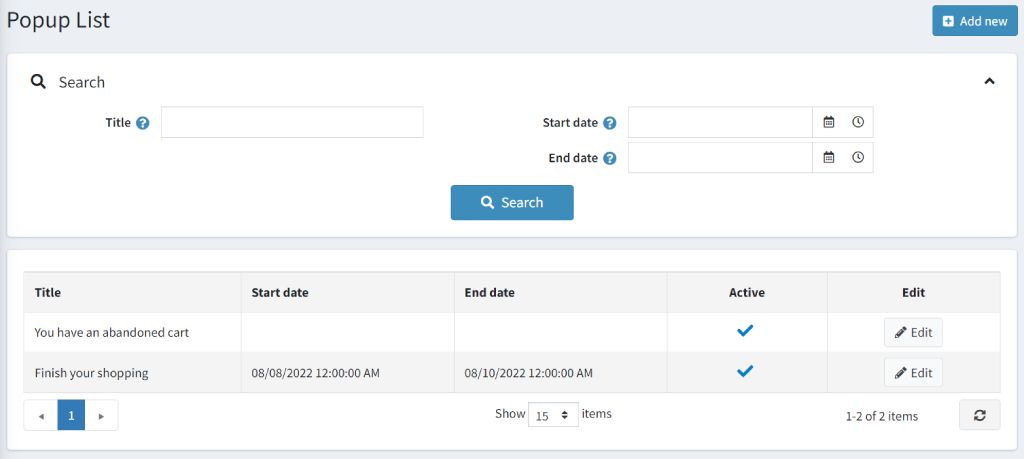This screenshot has height=459, width=1024.
Task: Open the End date calendar picker
Action: [828, 157]
